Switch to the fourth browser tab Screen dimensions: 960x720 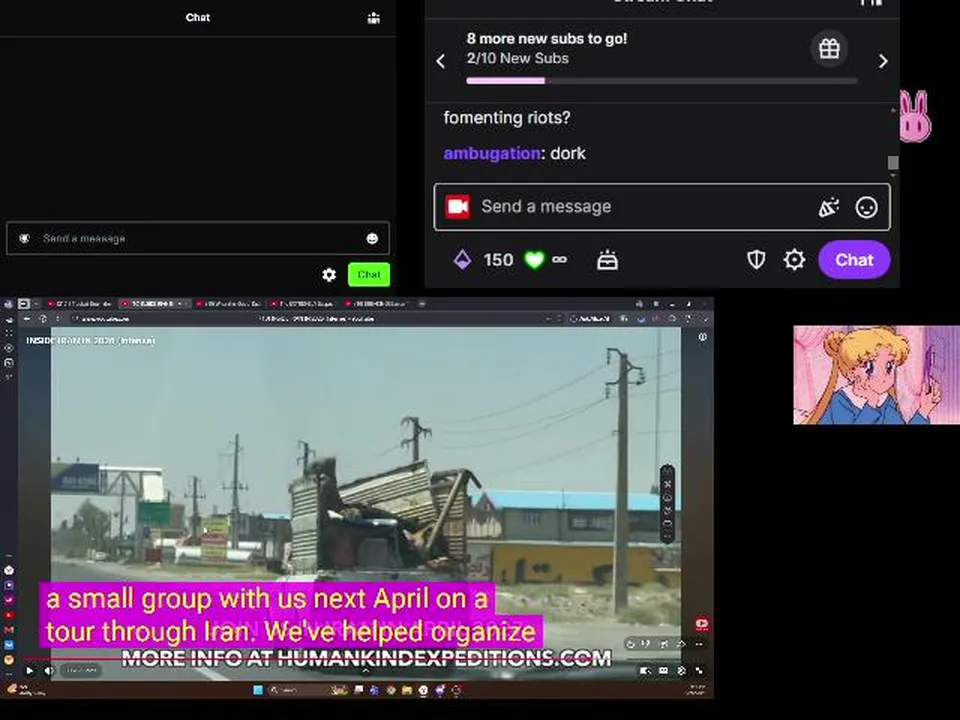click(303, 304)
